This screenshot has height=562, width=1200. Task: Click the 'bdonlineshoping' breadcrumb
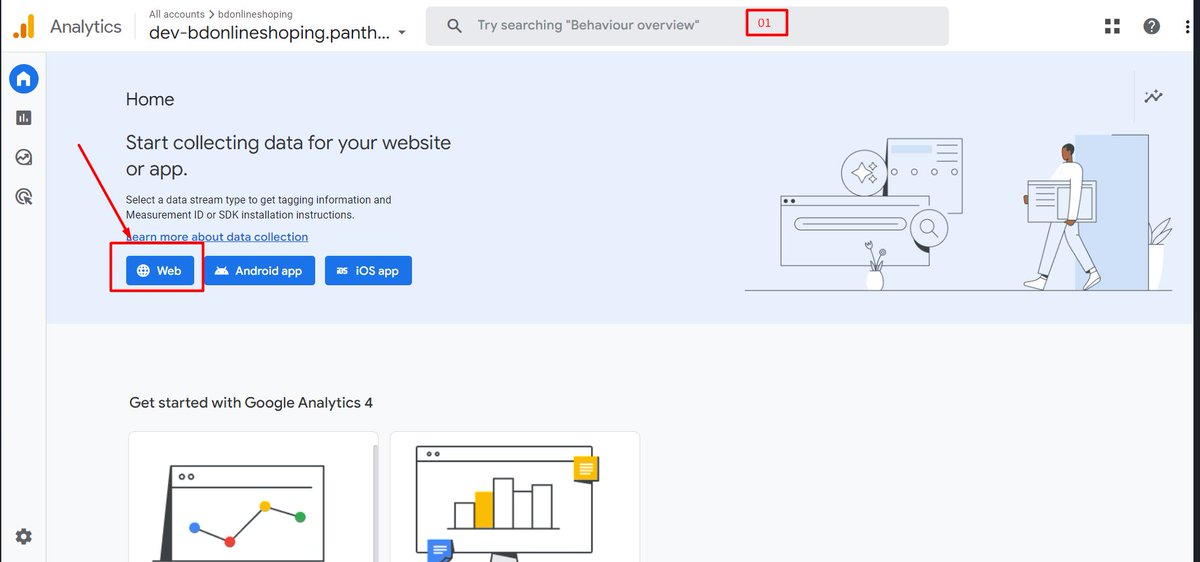(x=255, y=14)
